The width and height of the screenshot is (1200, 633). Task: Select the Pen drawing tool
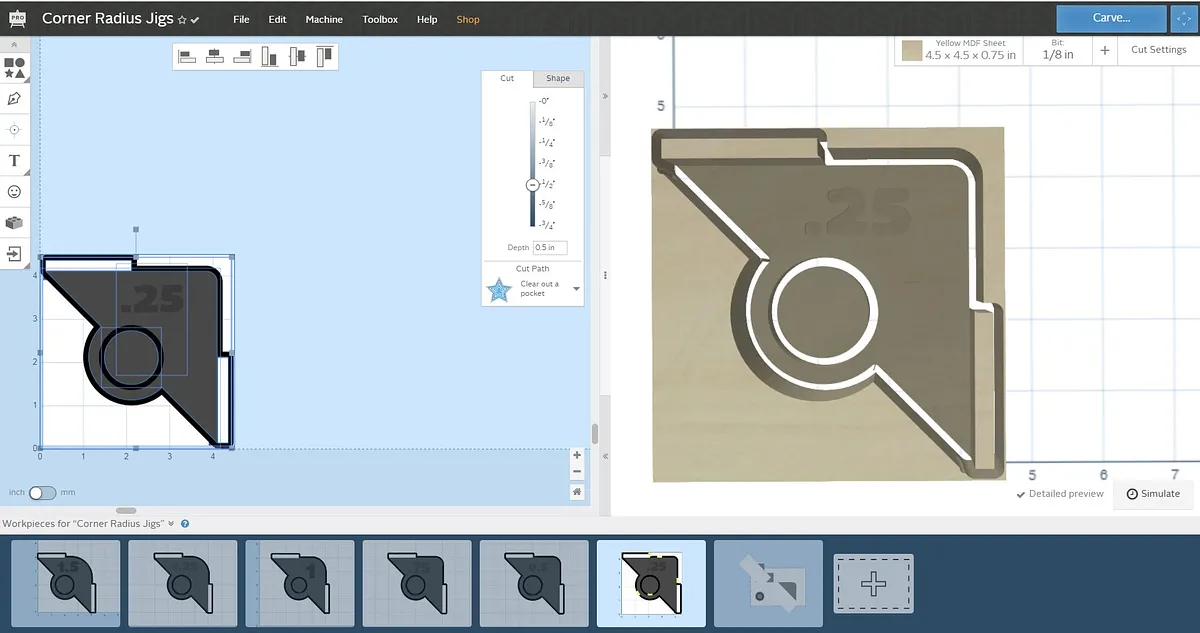pyautogui.click(x=14, y=99)
